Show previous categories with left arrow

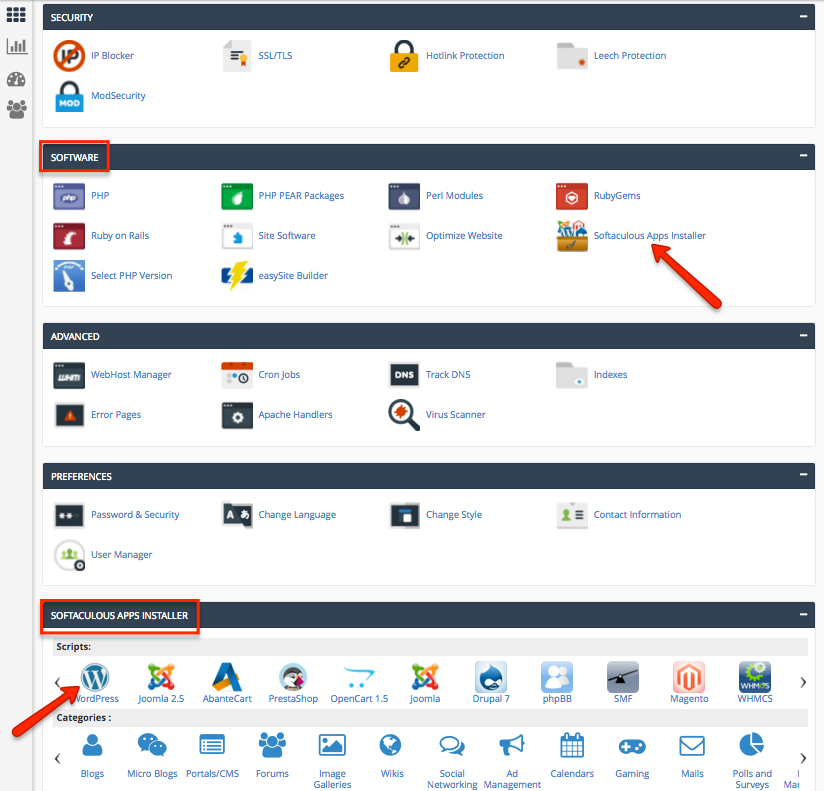coord(58,758)
